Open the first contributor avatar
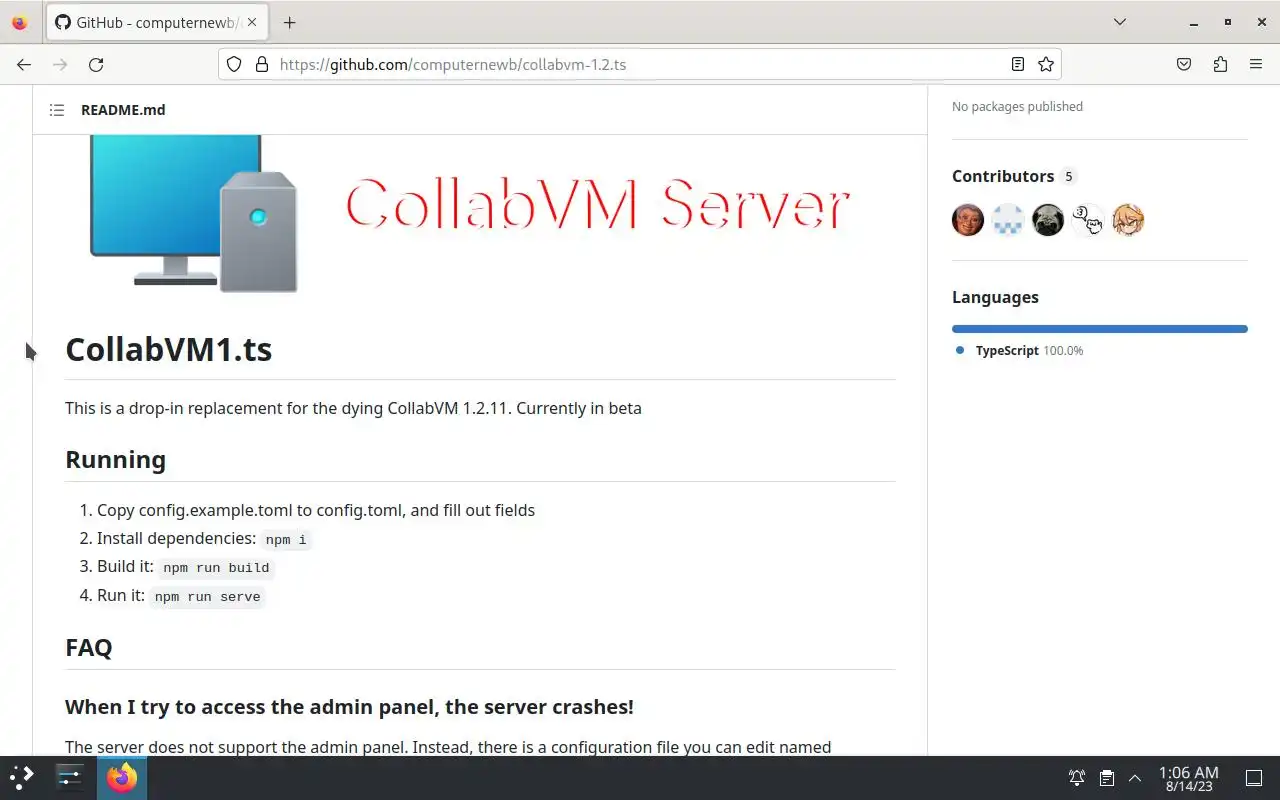 968,220
